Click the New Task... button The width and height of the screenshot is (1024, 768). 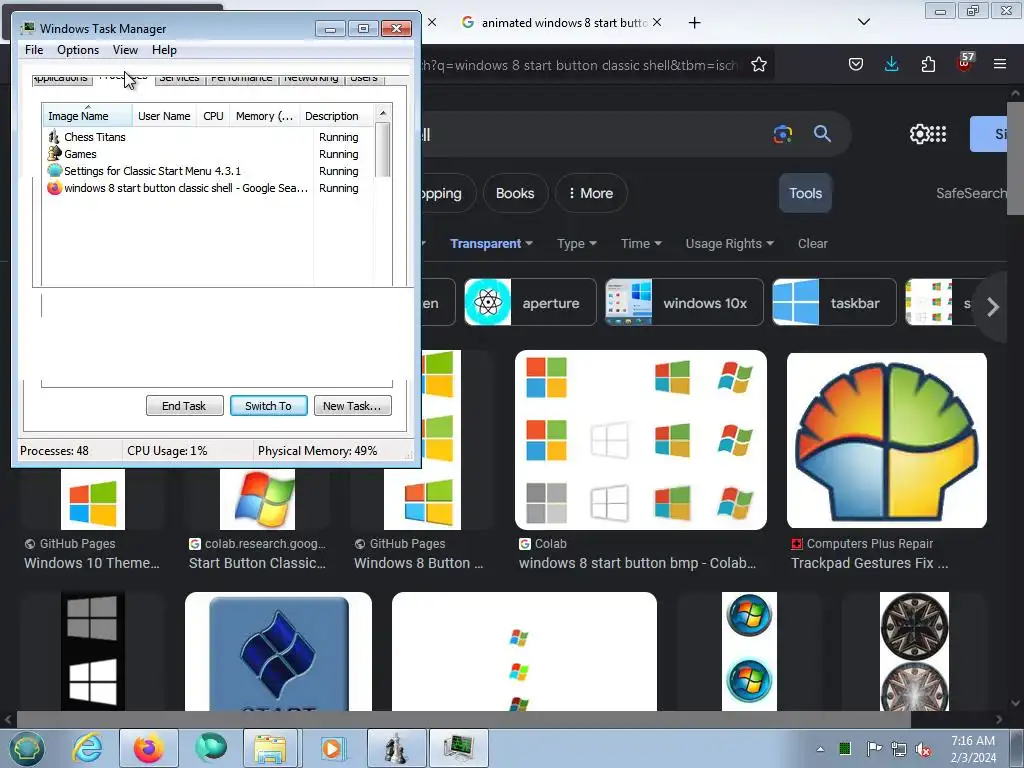352,406
